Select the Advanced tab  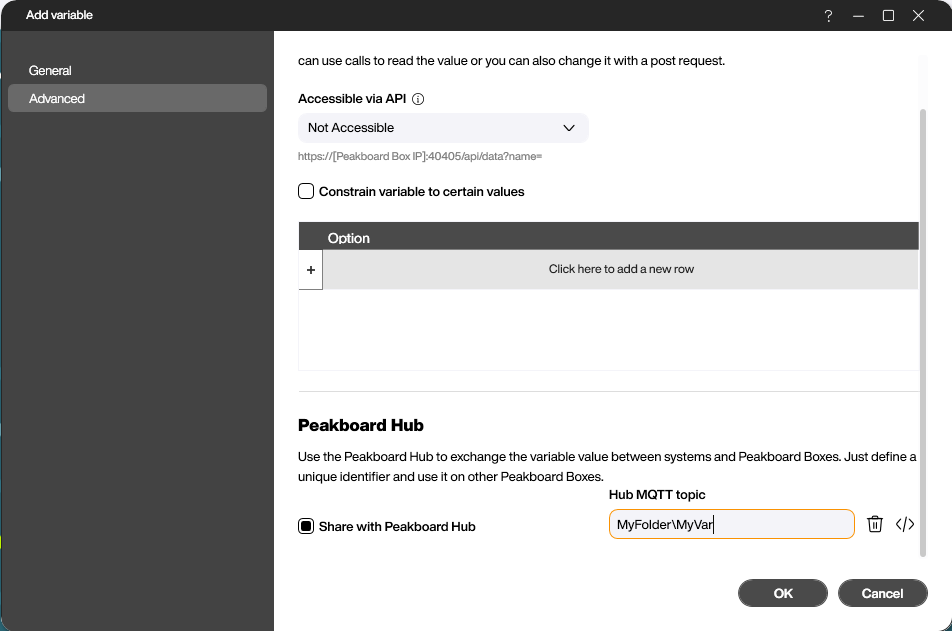coord(137,98)
